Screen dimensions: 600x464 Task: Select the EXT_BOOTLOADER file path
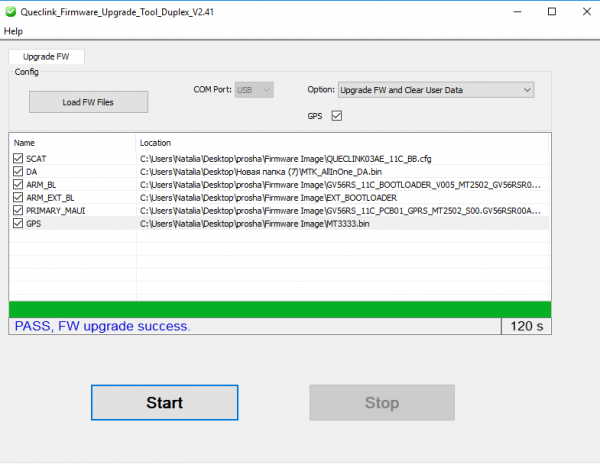[x=268, y=198]
